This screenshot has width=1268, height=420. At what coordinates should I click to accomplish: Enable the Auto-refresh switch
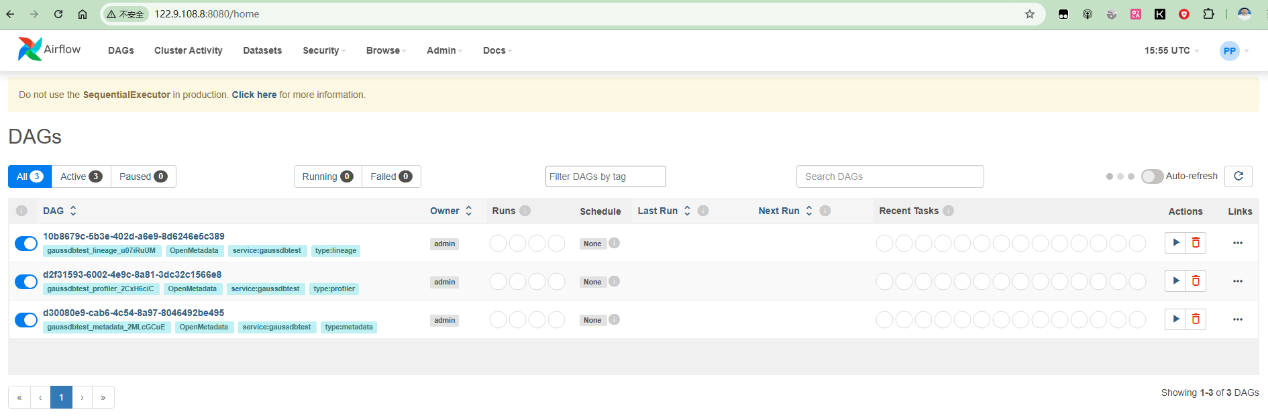(x=1152, y=176)
